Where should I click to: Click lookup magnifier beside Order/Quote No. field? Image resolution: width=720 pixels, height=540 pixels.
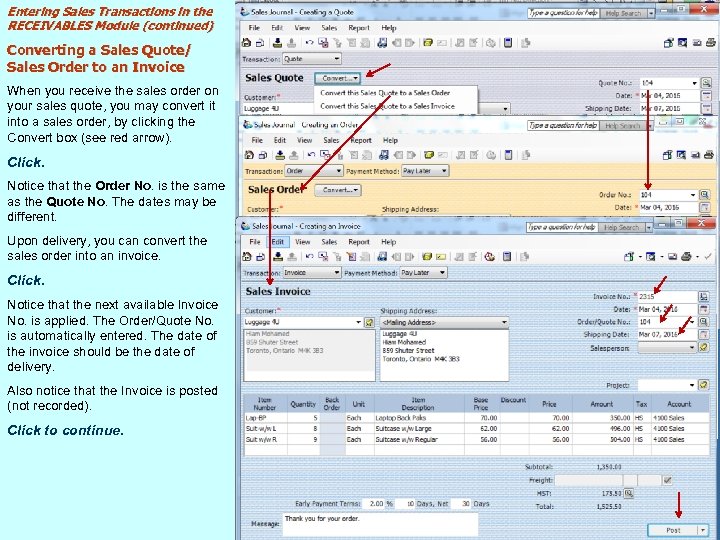point(704,322)
